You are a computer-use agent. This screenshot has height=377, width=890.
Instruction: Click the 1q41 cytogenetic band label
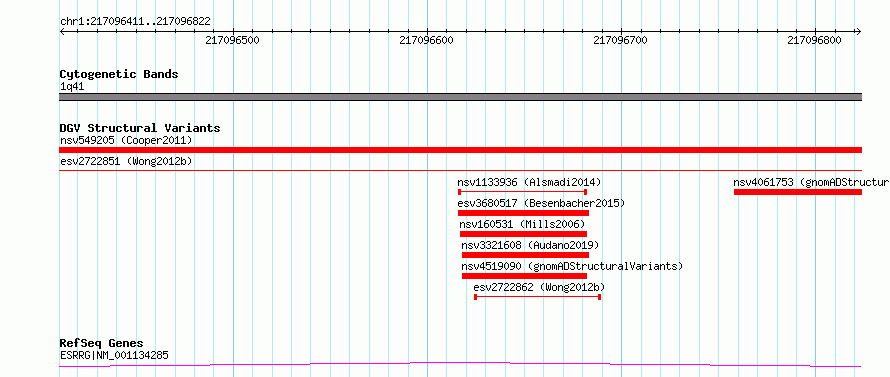(72, 87)
